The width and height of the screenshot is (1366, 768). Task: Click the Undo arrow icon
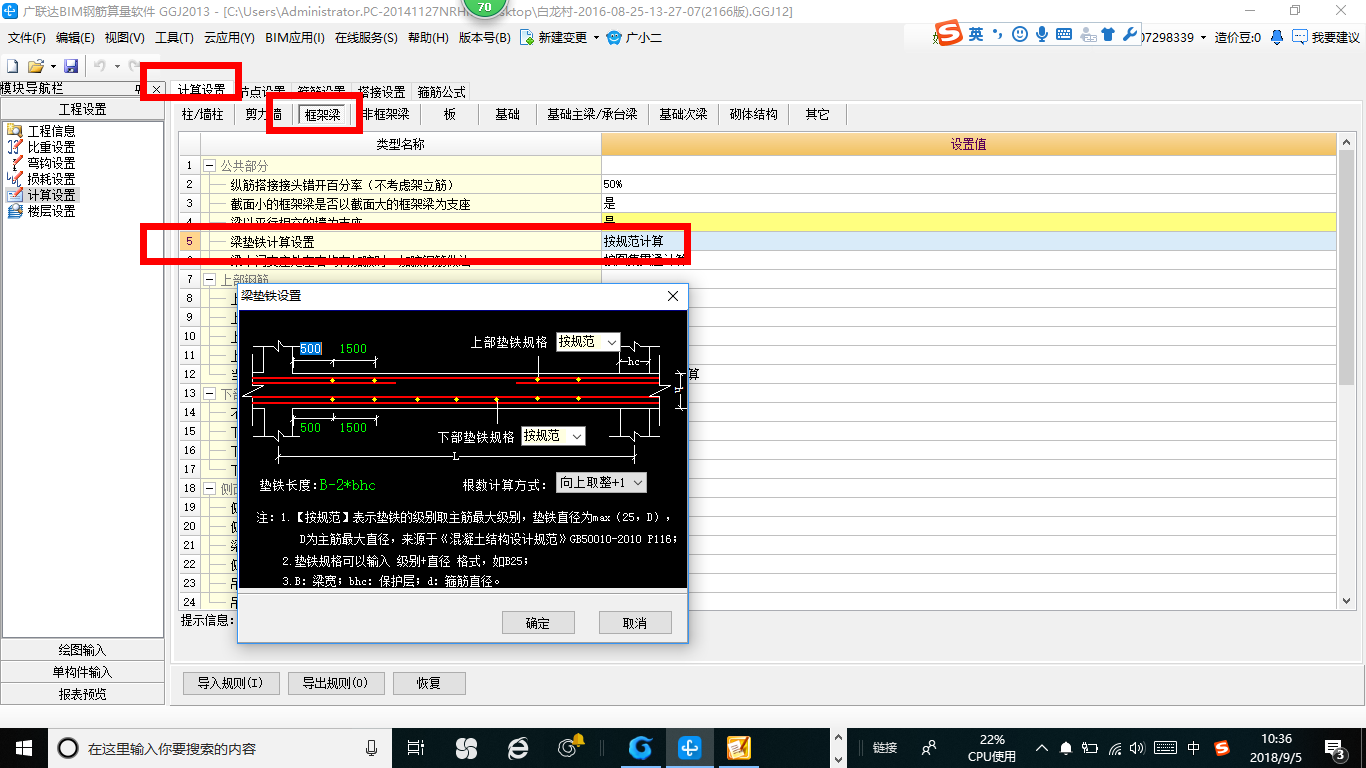(99, 65)
